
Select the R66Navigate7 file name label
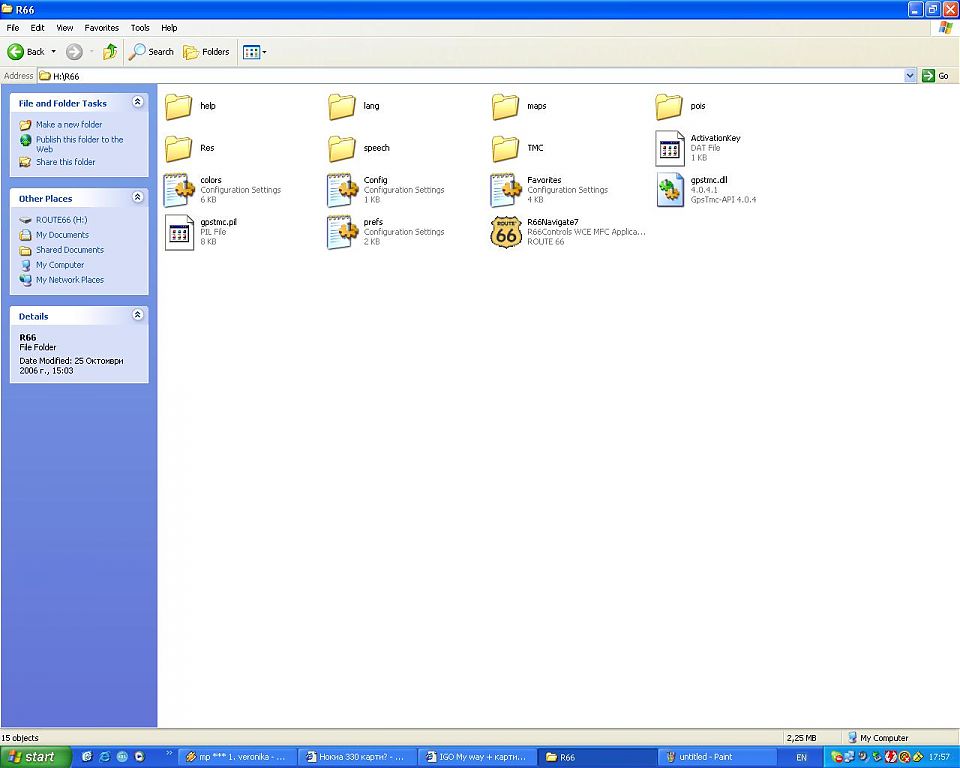(552, 222)
